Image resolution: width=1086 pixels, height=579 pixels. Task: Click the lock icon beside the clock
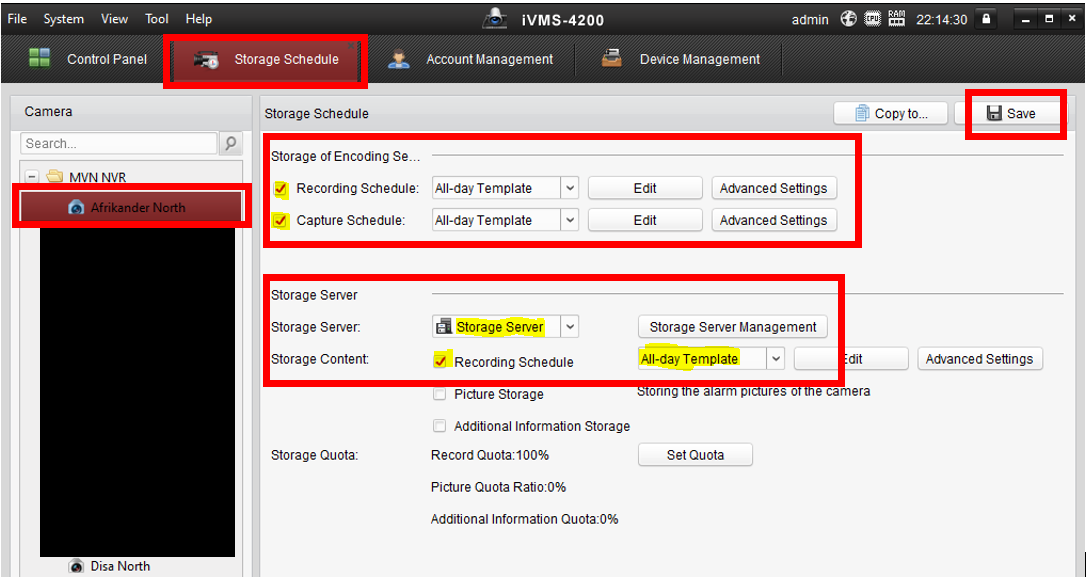(986, 19)
